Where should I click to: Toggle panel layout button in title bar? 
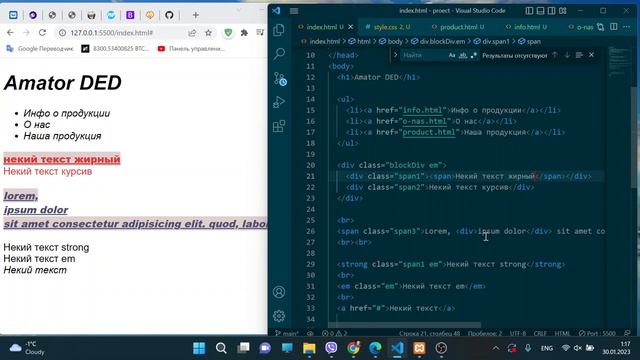pyautogui.click(x=540, y=11)
